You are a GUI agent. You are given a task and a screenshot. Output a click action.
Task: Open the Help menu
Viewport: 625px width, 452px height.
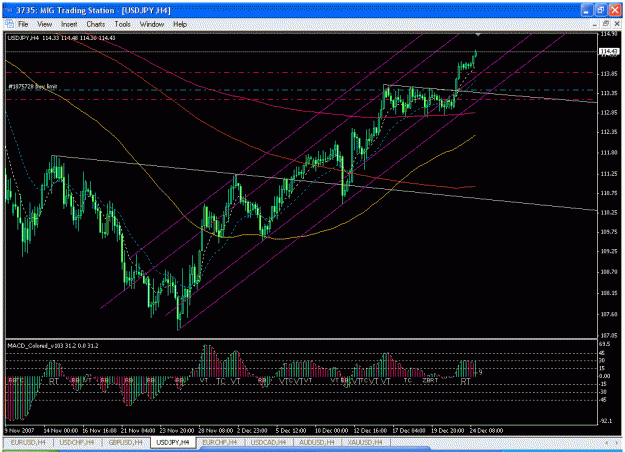tap(180, 24)
